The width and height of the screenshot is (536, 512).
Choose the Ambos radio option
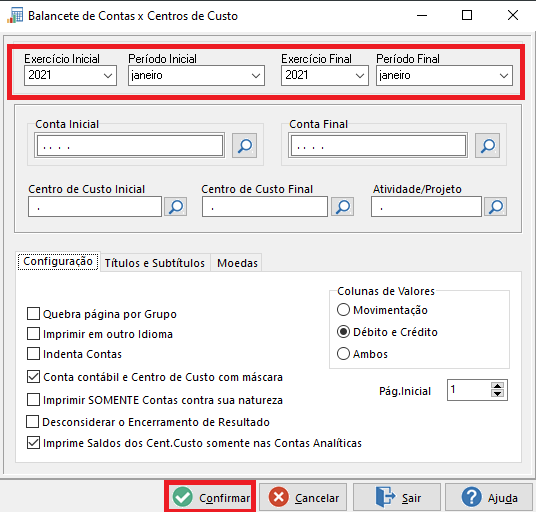click(x=343, y=354)
